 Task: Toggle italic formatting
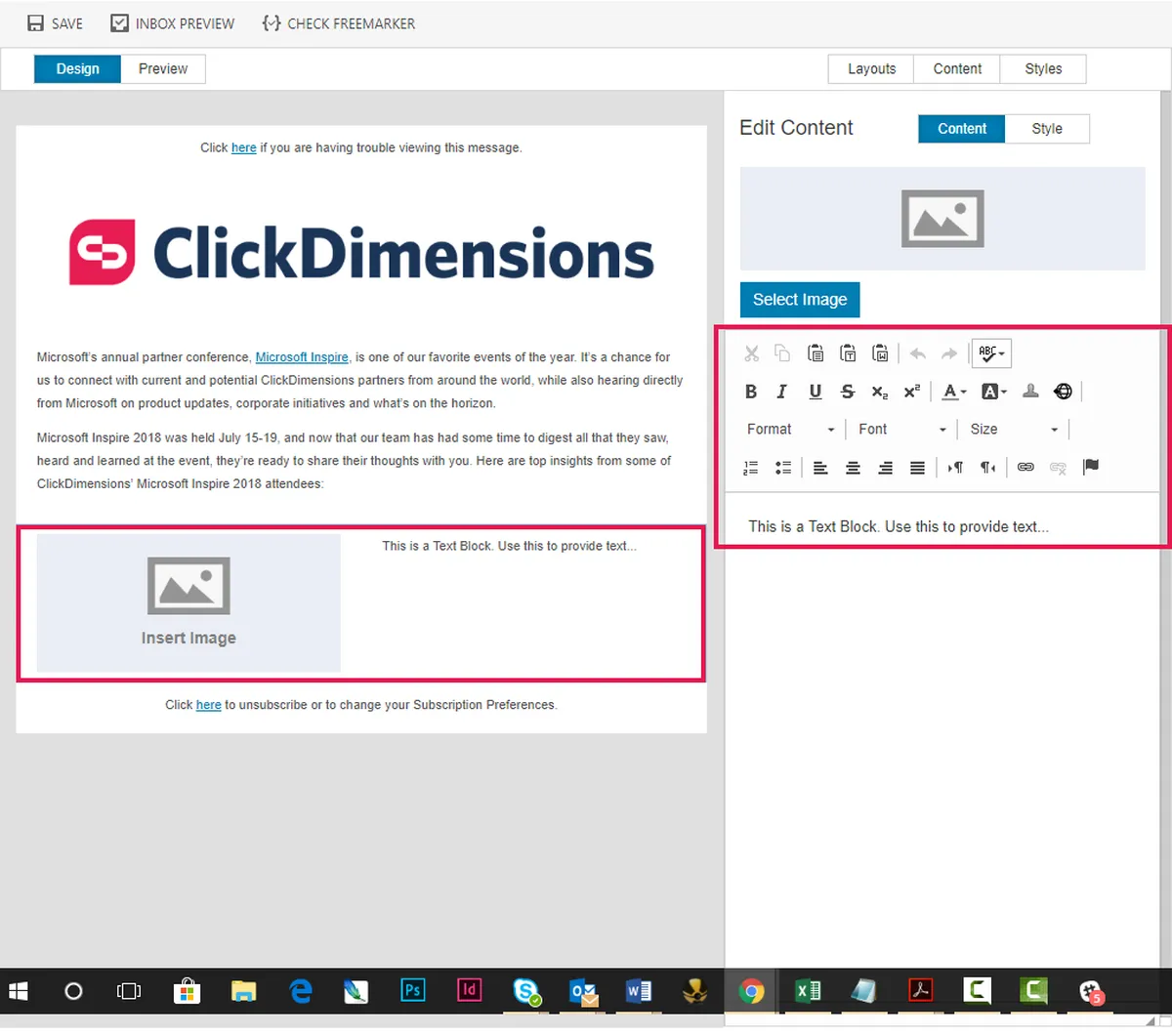click(782, 392)
